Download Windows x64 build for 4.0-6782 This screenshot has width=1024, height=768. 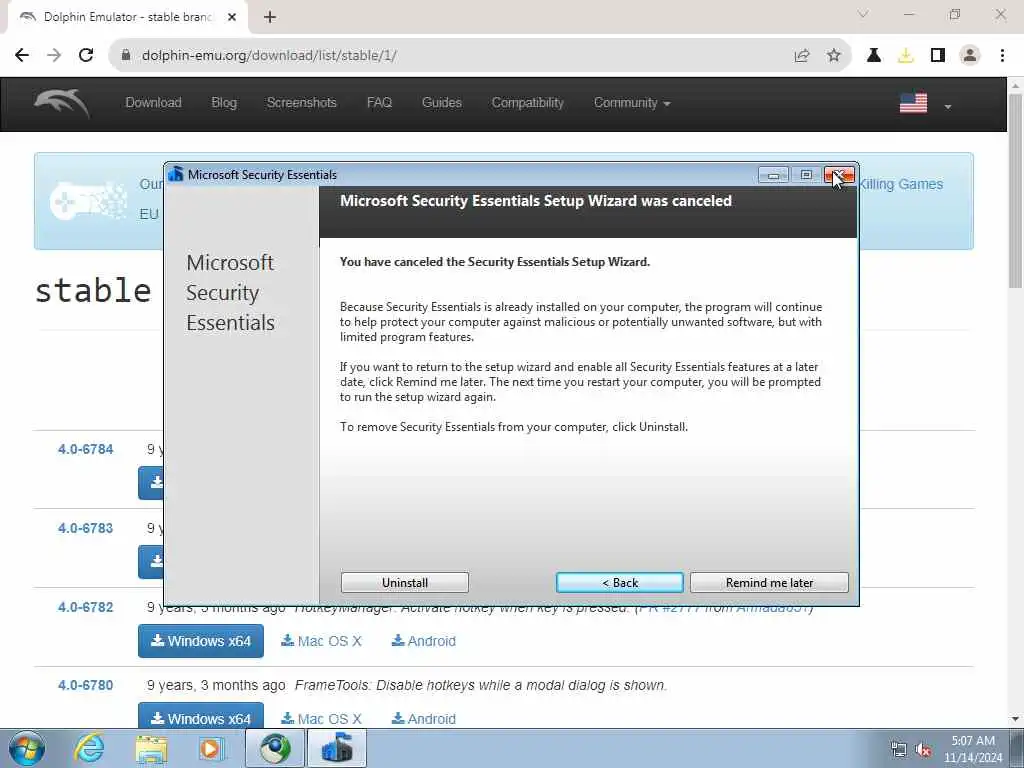click(x=201, y=641)
